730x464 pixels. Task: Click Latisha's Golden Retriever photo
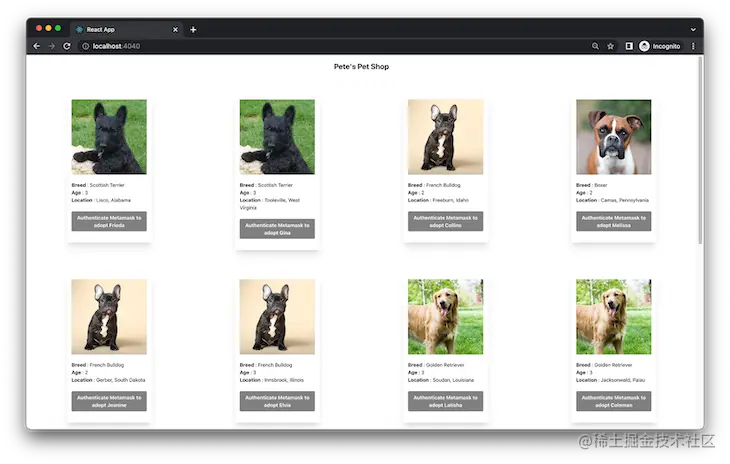click(x=446, y=317)
